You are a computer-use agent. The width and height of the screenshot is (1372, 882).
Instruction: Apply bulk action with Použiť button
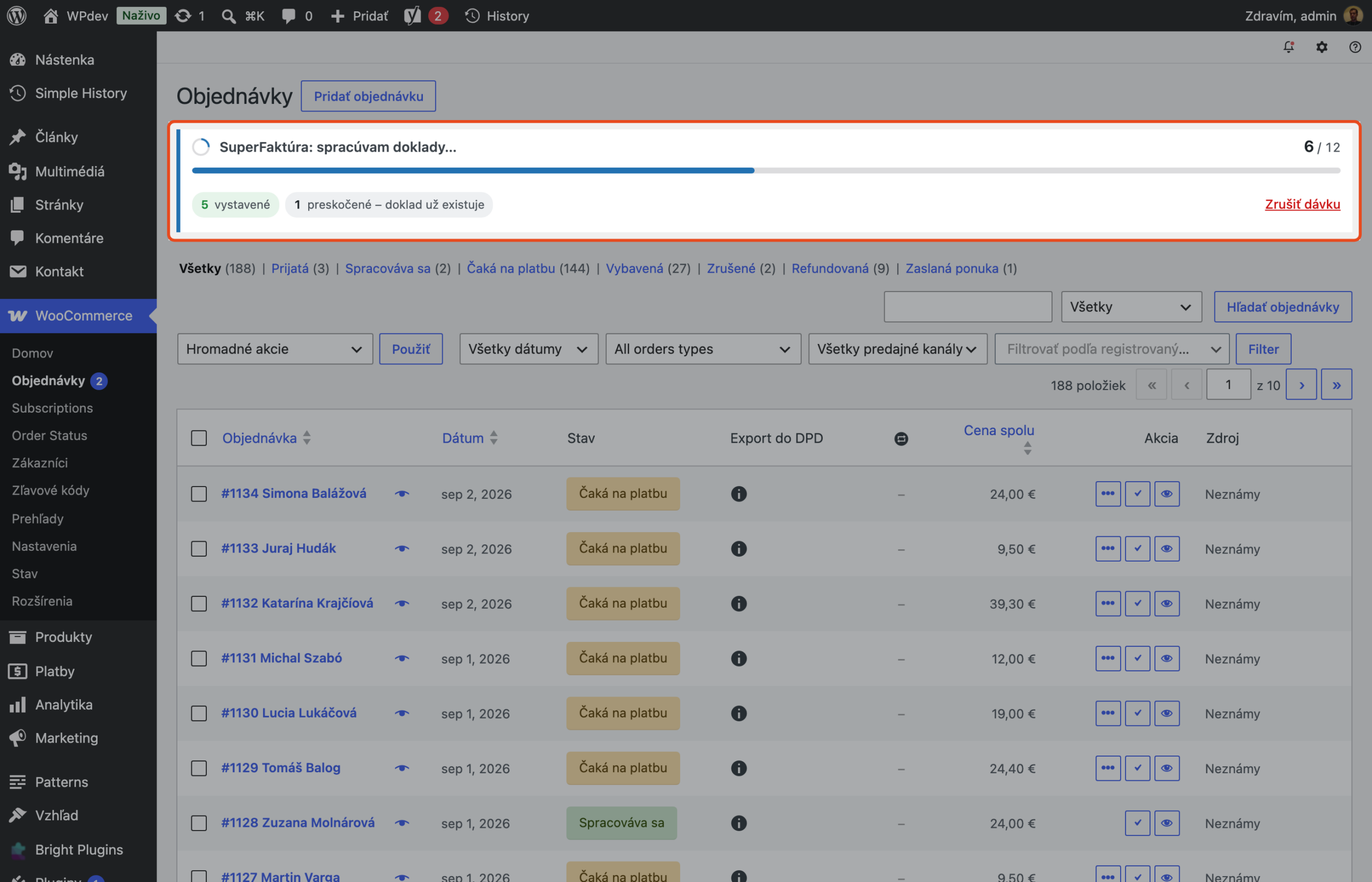coord(411,349)
